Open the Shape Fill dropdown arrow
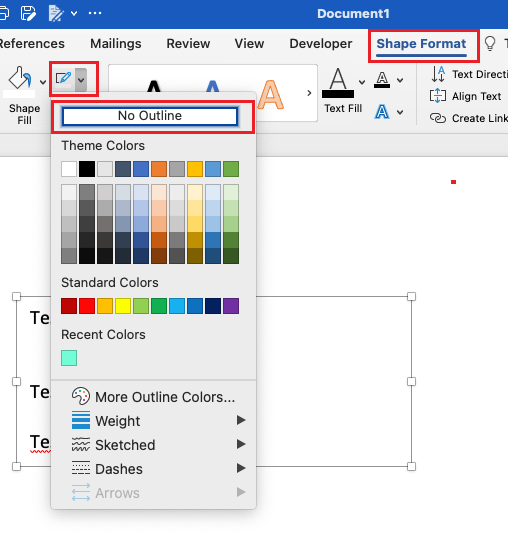Viewport: 508px width, 551px height. point(43,82)
